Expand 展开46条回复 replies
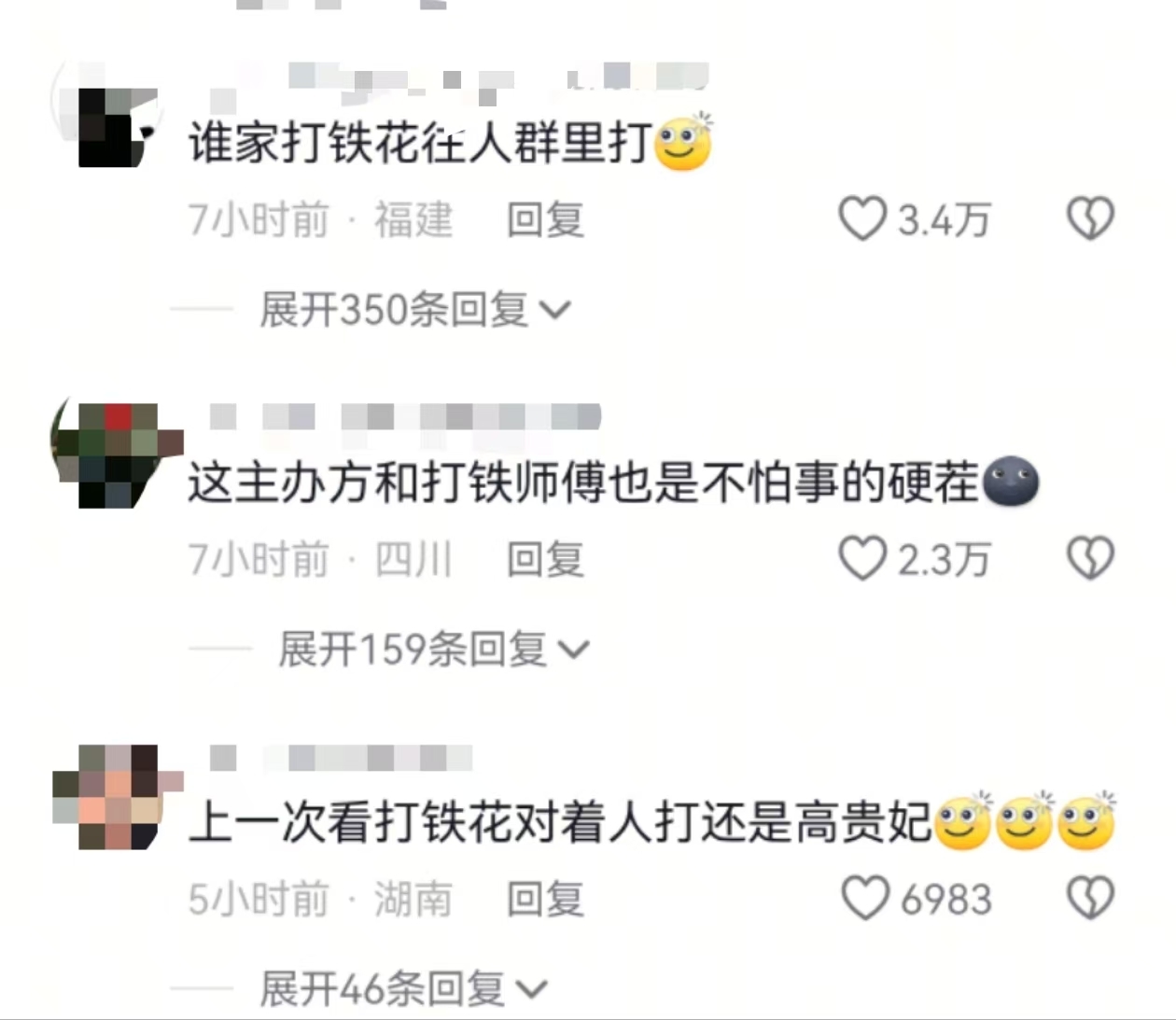The image size is (1176, 1020). (x=403, y=988)
